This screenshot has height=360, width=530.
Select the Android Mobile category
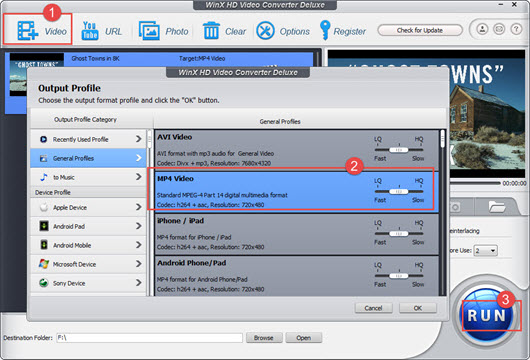88,245
